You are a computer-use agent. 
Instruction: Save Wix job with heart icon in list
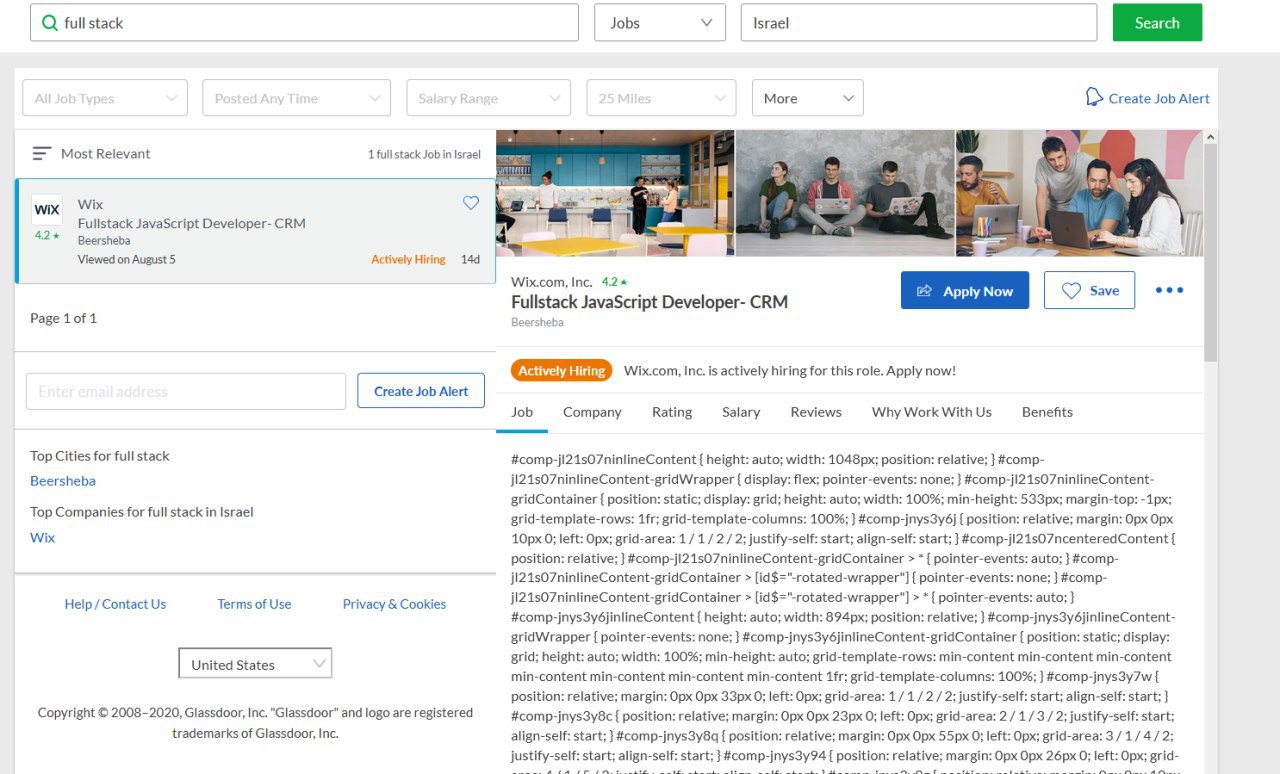(471, 203)
